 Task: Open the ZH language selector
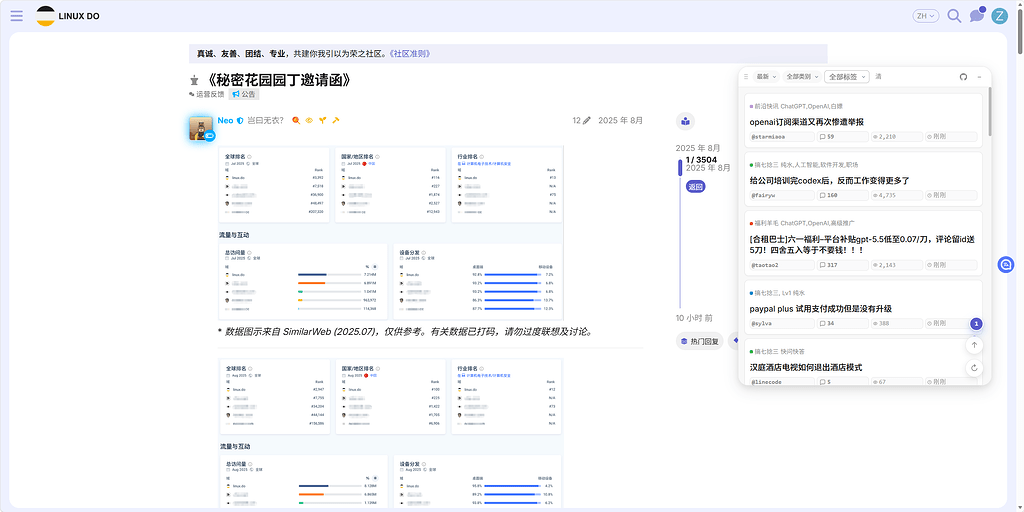[925, 16]
